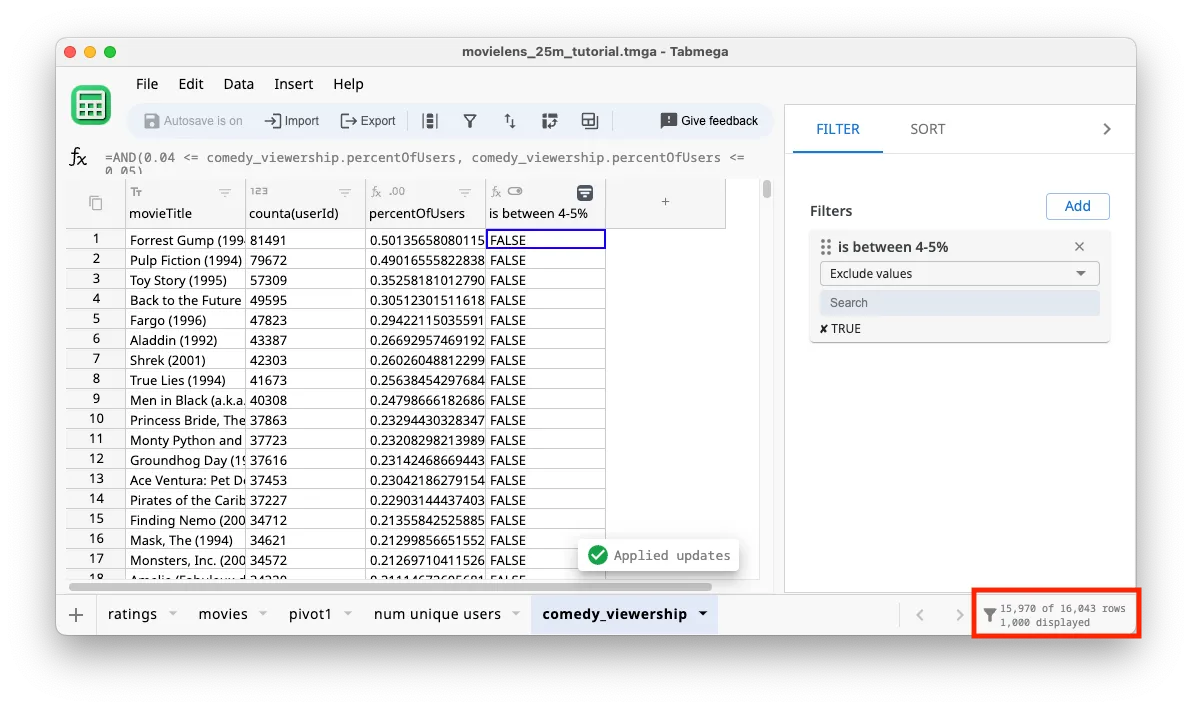The width and height of the screenshot is (1192, 709).
Task: Click the fx icon beside the formula bar
Action: coord(78,157)
